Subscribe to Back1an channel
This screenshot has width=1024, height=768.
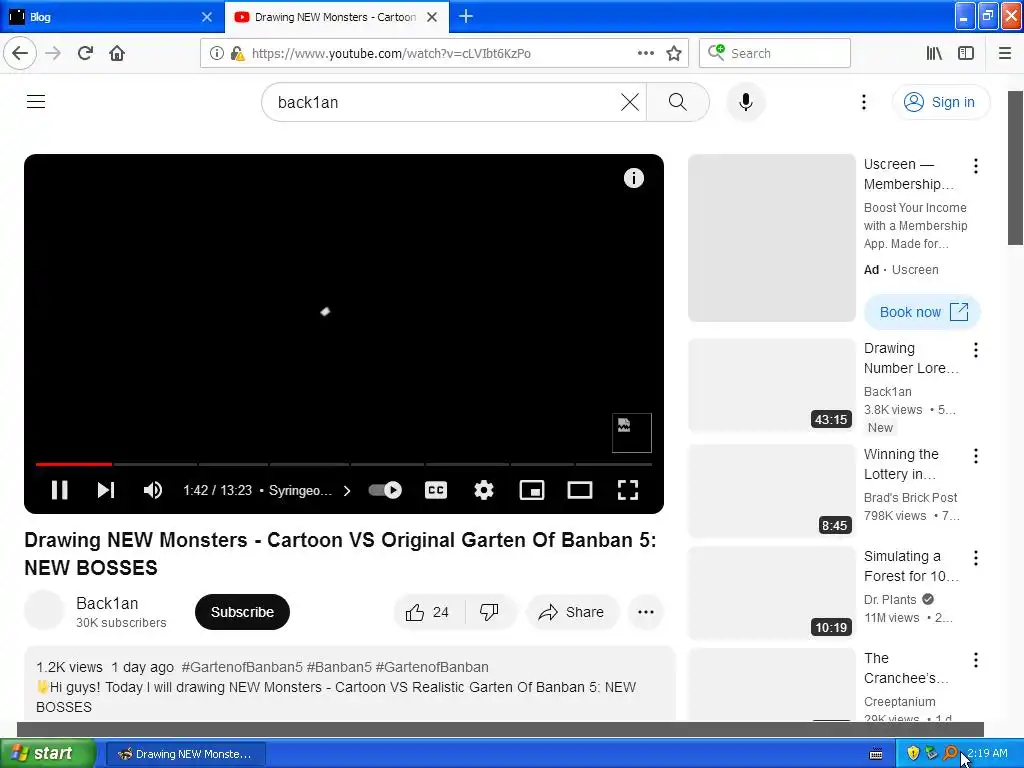pos(242,612)
